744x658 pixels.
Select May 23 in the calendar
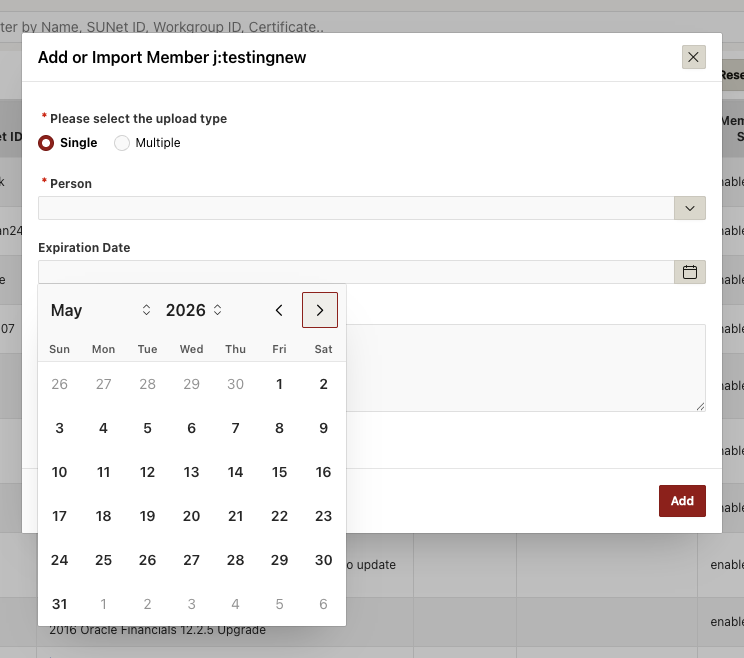(324, 516)
